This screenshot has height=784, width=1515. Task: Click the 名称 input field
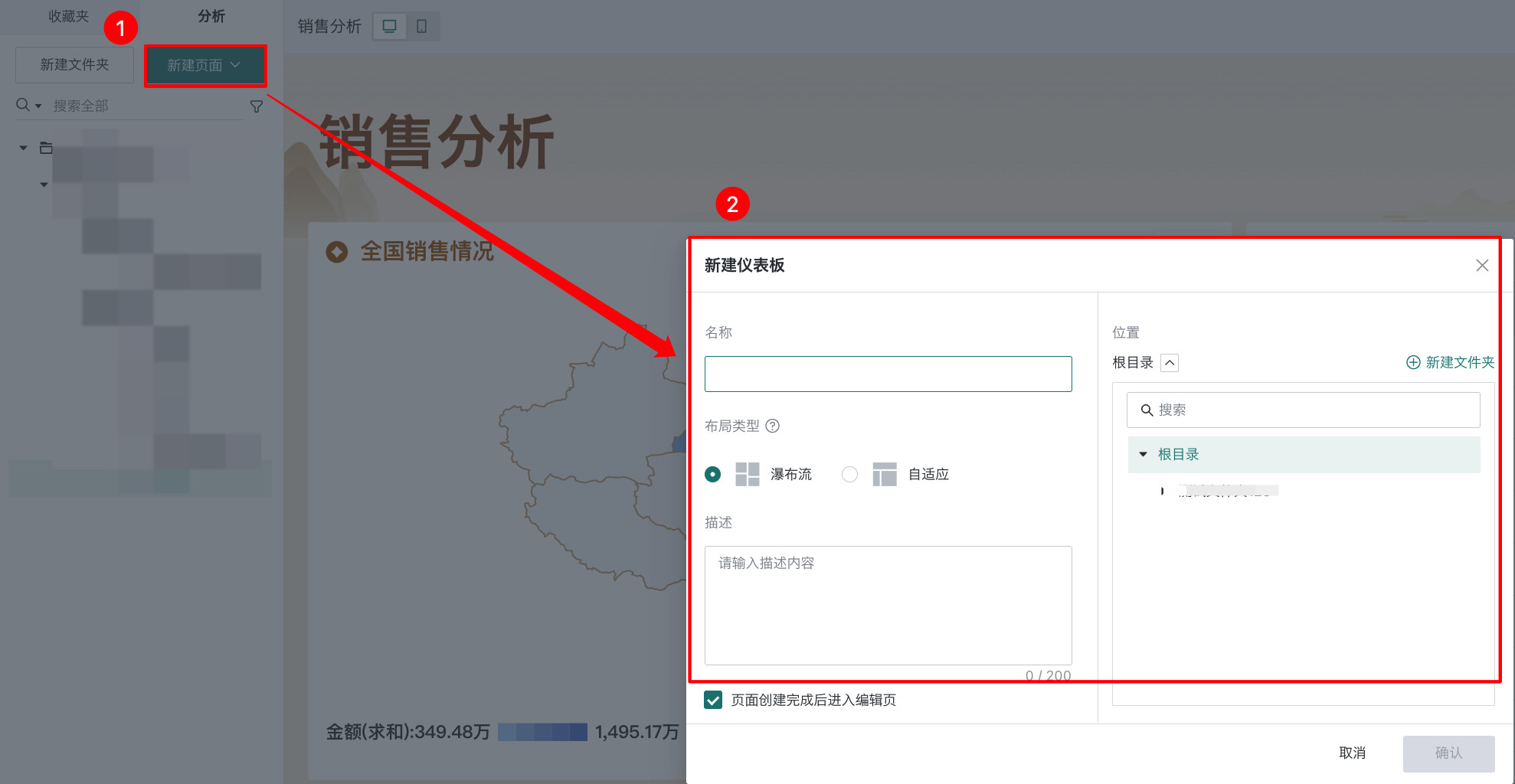pos(888,374)
